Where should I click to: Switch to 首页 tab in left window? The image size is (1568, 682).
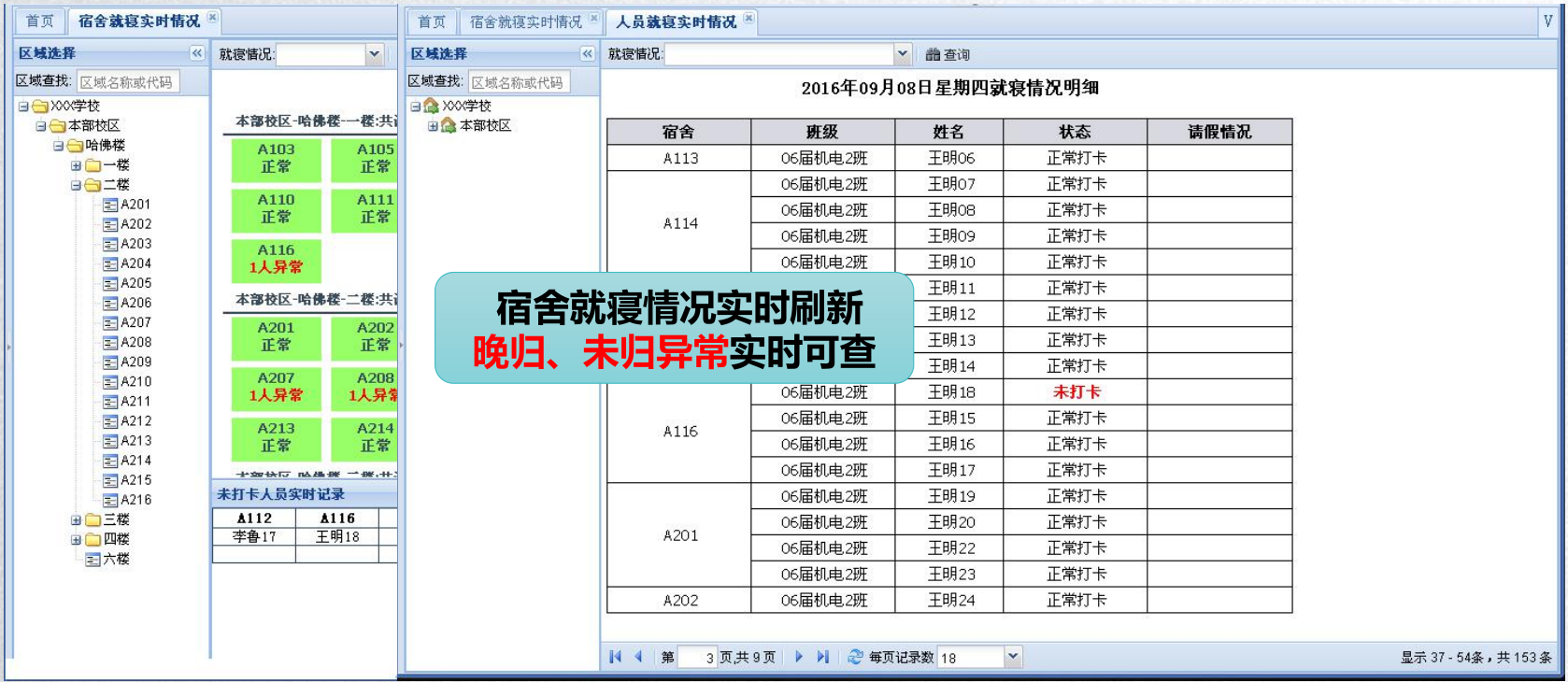coord(39,21)
